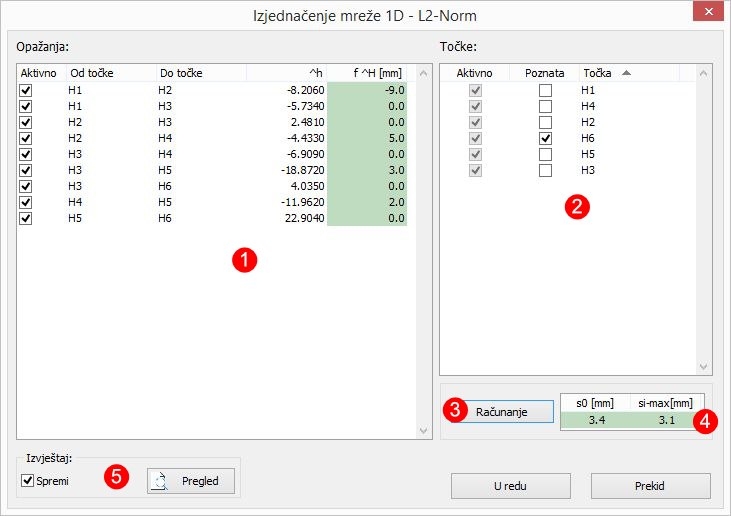Viewport: 731px width, 516px height.
Task: Click the Računanje button
Action: [x=500, y=411]
